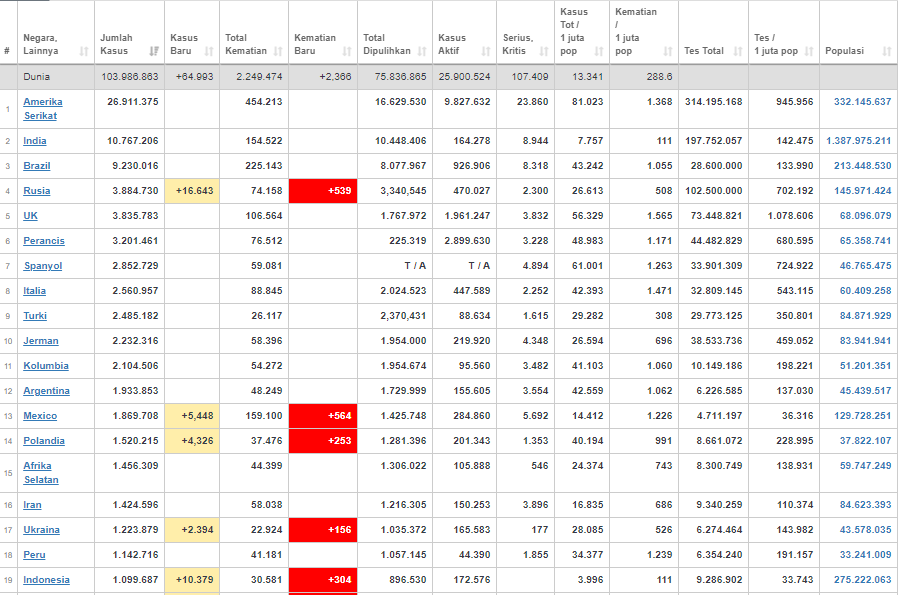Sort by Kasus Aktif column arrows
Viewport: 898px width, 595px height.
pos(486,52)
